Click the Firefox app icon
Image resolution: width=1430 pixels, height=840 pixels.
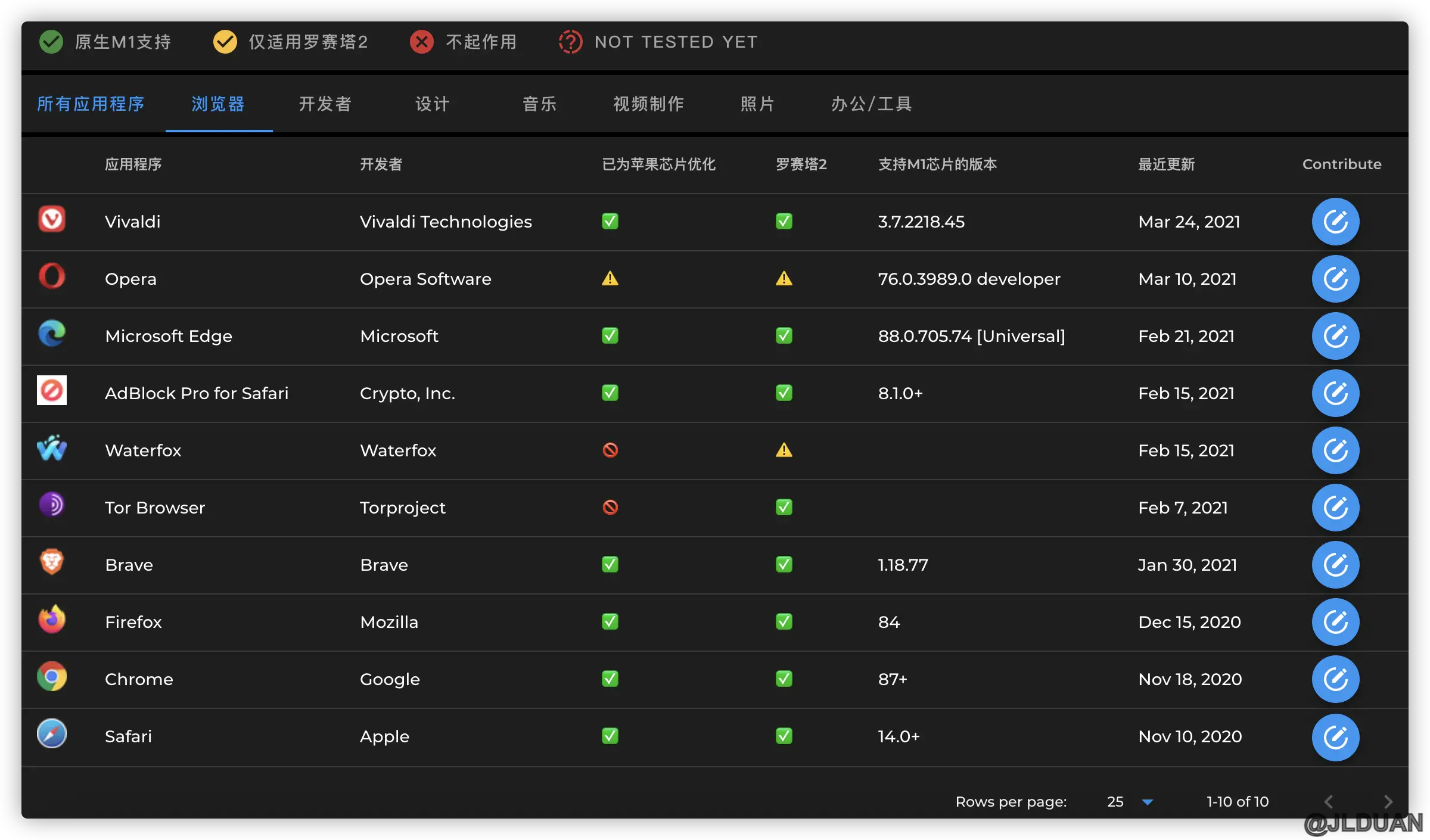click(x=52, y=620)
